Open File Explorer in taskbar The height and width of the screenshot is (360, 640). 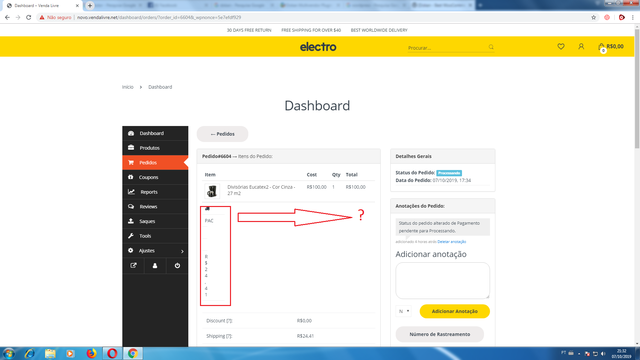point(50,353)
